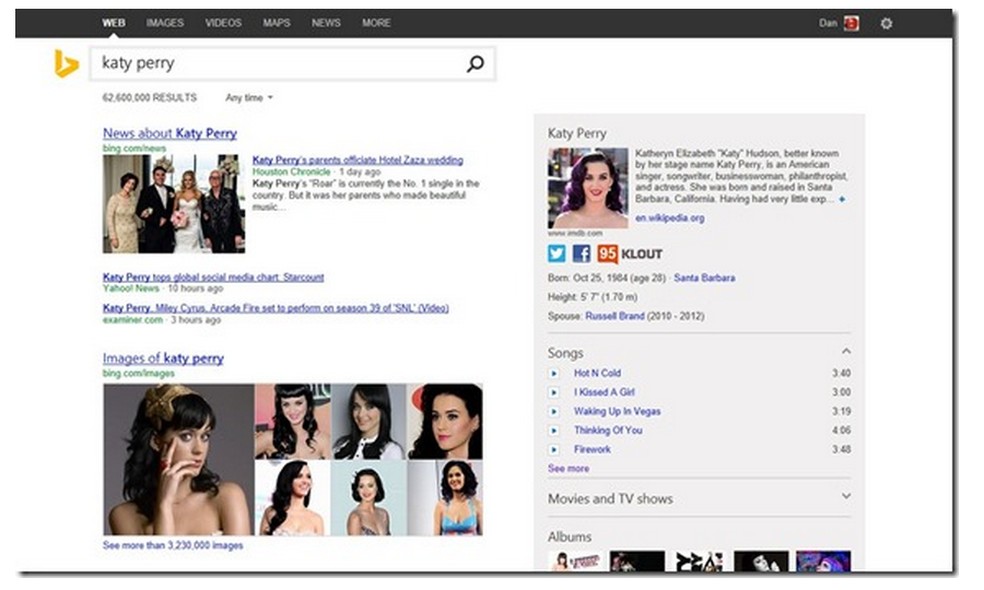The height and width of the screenshot is (590, 984).
Task: Open the Any time filter dropdown
Action: click(247, 97)
